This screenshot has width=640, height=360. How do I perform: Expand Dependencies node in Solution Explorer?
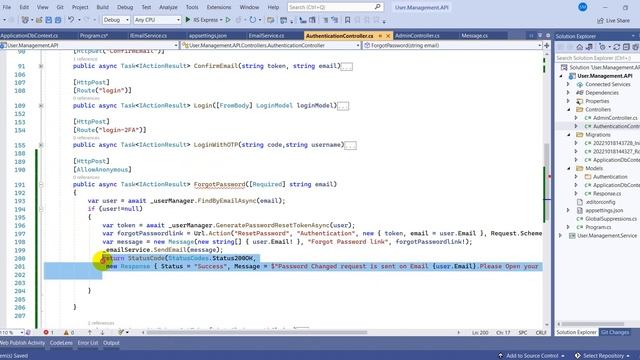point(568,93)
